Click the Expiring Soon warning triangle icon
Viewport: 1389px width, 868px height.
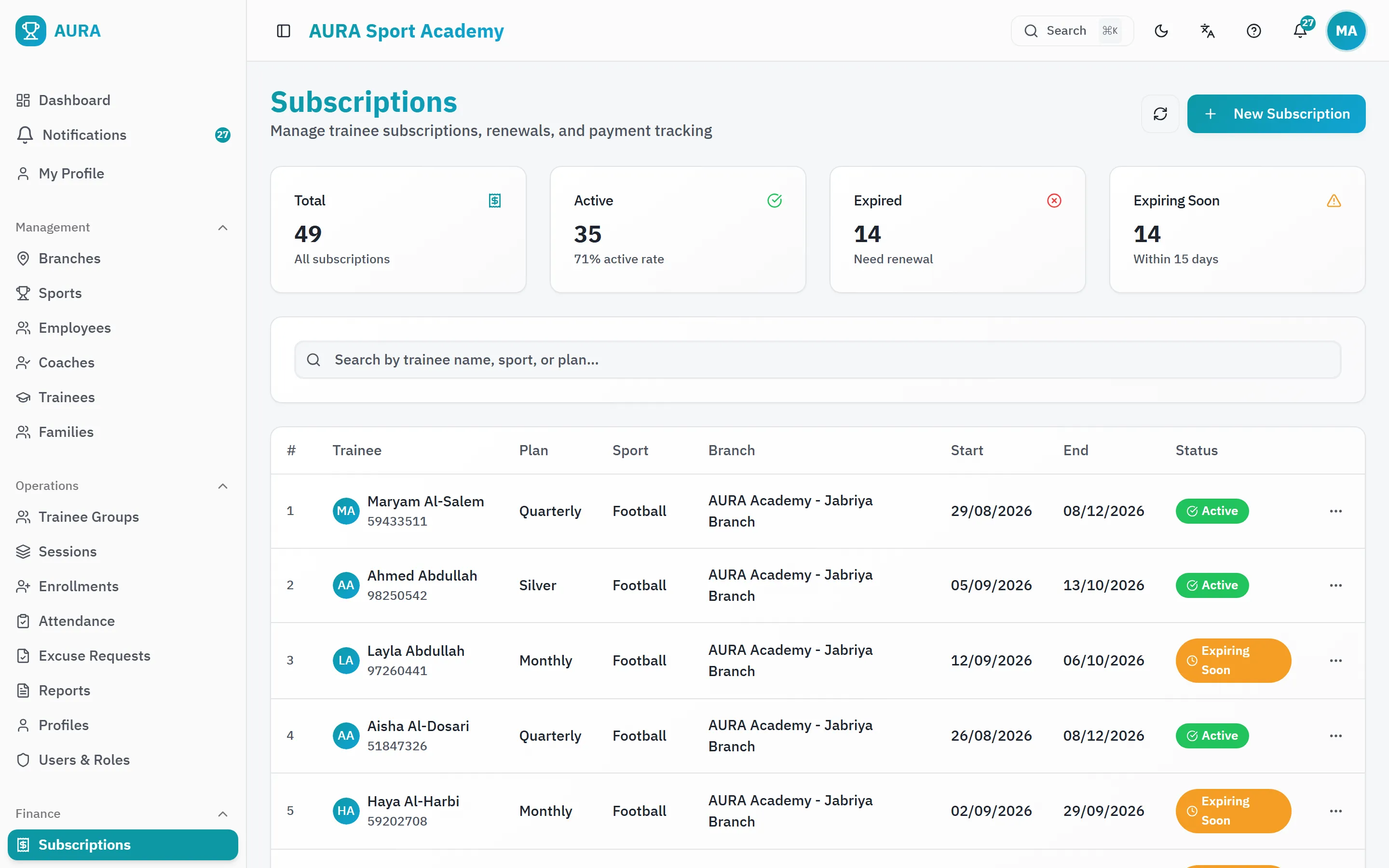tap(1334, 200)
